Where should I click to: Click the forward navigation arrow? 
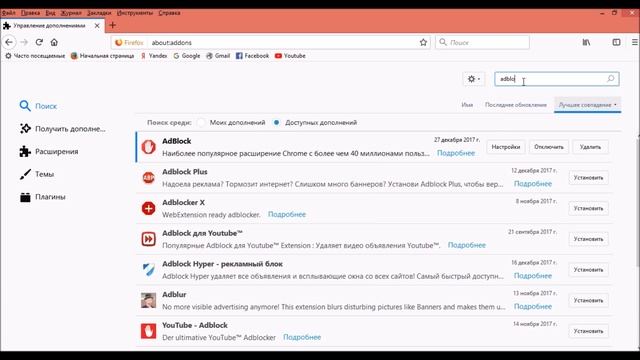pyautogui.click(x=24, y=42)
